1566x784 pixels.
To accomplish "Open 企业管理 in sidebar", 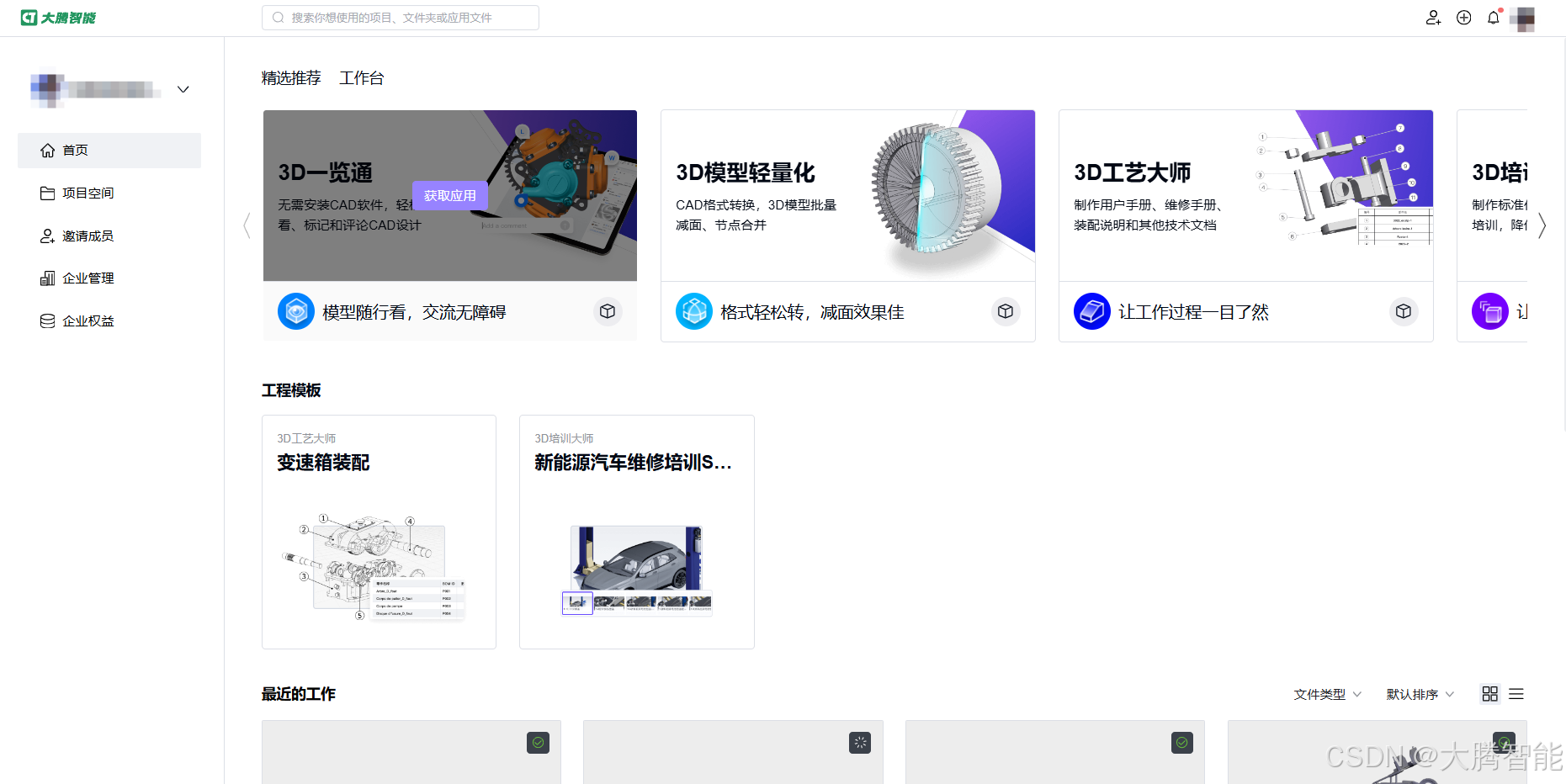I will coord(109,278).
